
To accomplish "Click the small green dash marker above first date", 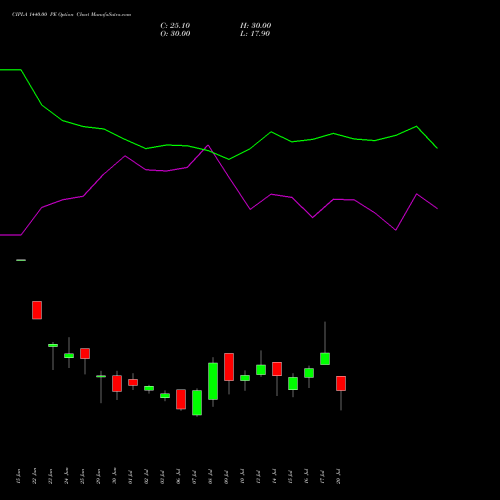I will 21,260.
